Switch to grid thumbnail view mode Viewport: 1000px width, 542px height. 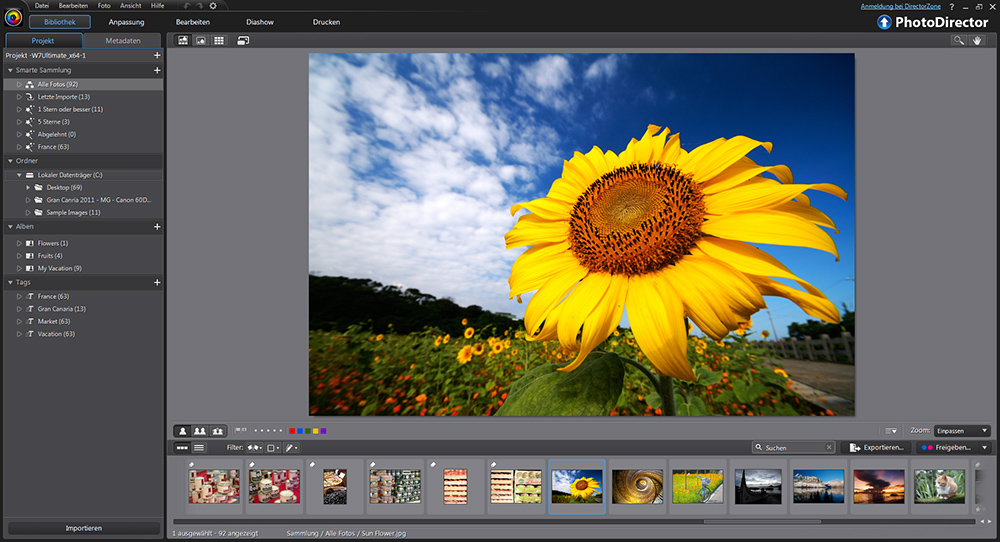[219, 40]
